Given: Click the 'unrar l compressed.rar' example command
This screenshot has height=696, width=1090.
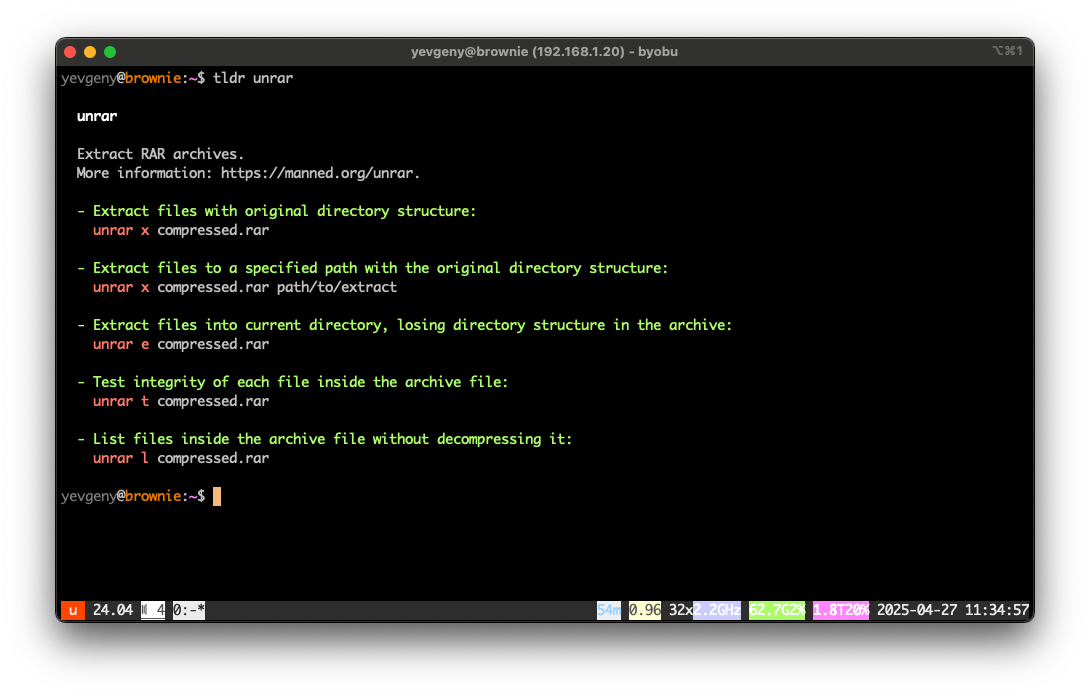Looking at the screenshot, I should pos(181,458).
